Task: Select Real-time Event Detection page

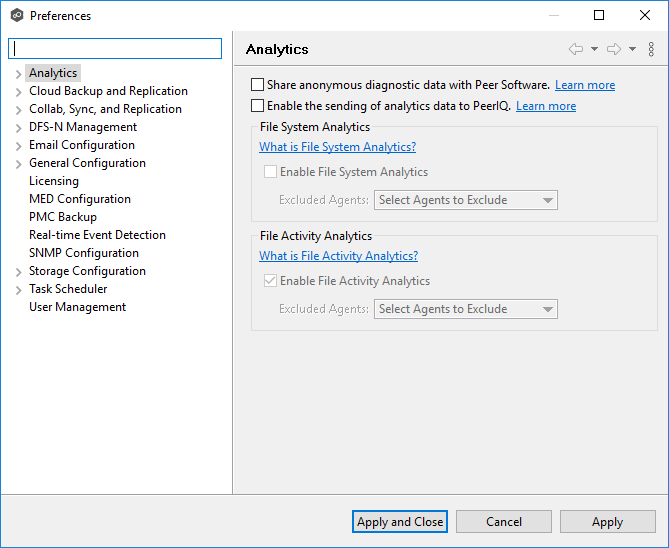Action: (97, 235)
